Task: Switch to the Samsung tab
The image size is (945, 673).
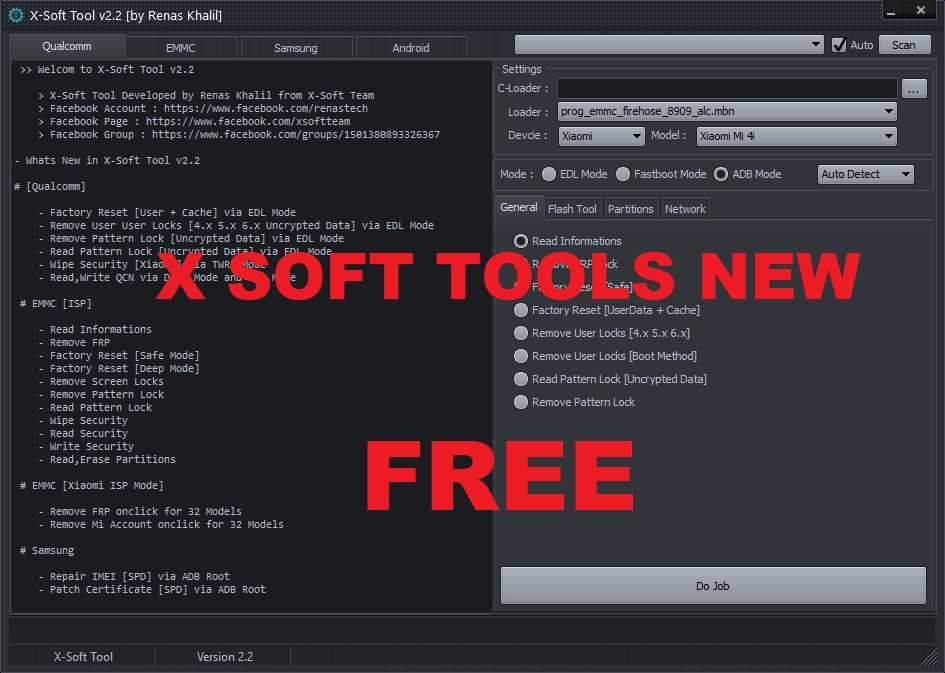Action: click(295, 48)
